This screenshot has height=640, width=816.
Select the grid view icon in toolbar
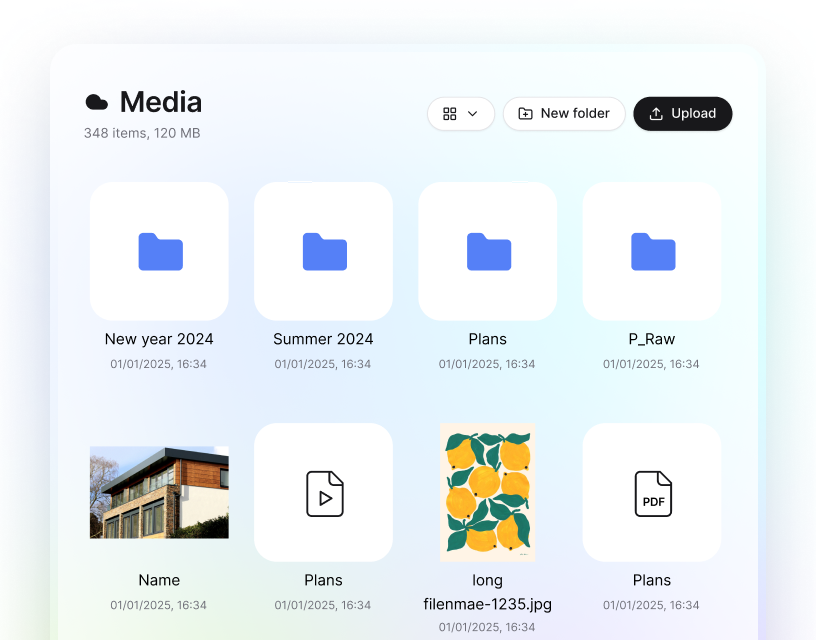448,113
